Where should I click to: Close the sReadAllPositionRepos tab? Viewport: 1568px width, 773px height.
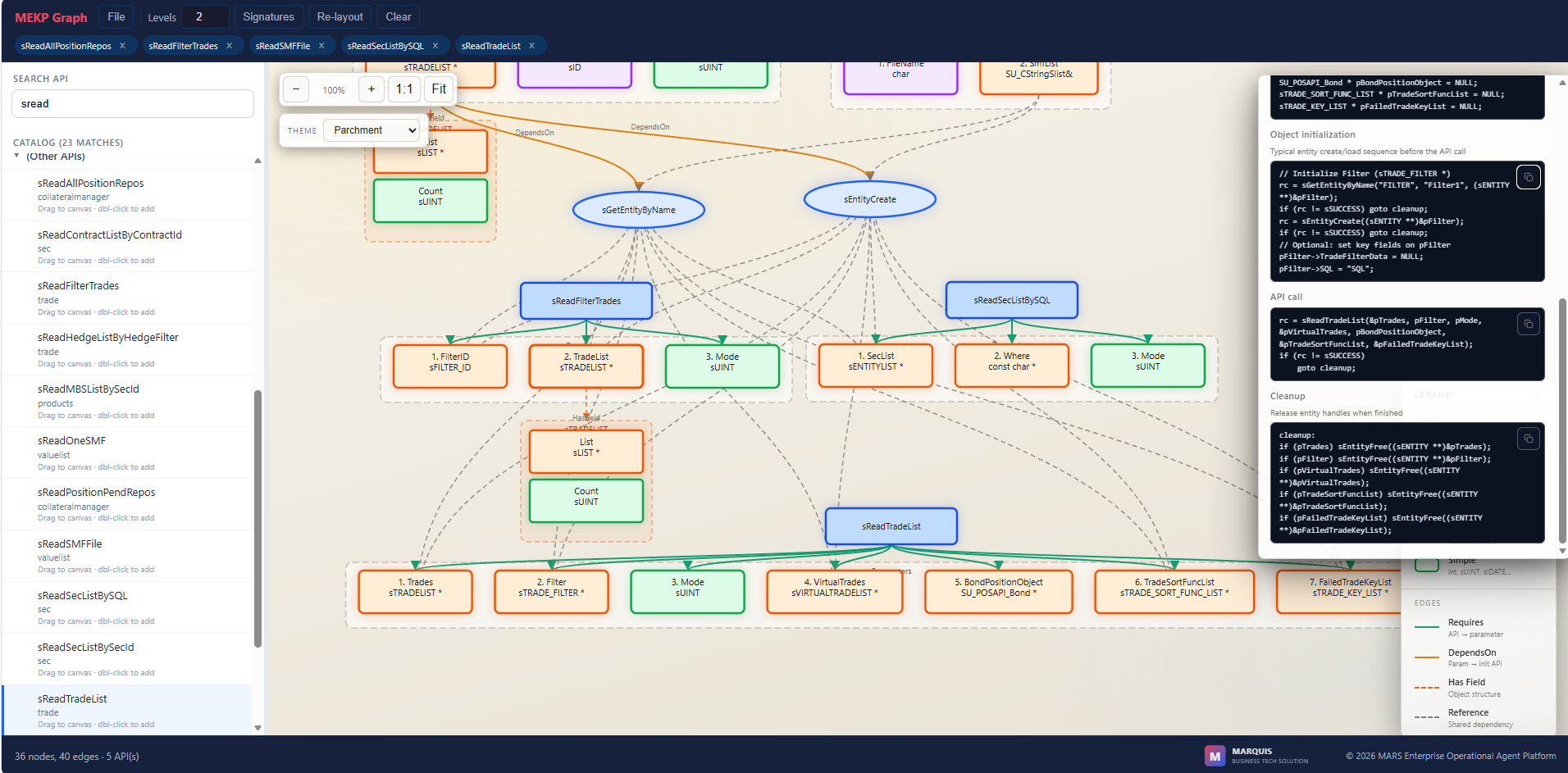click(122, 46)
